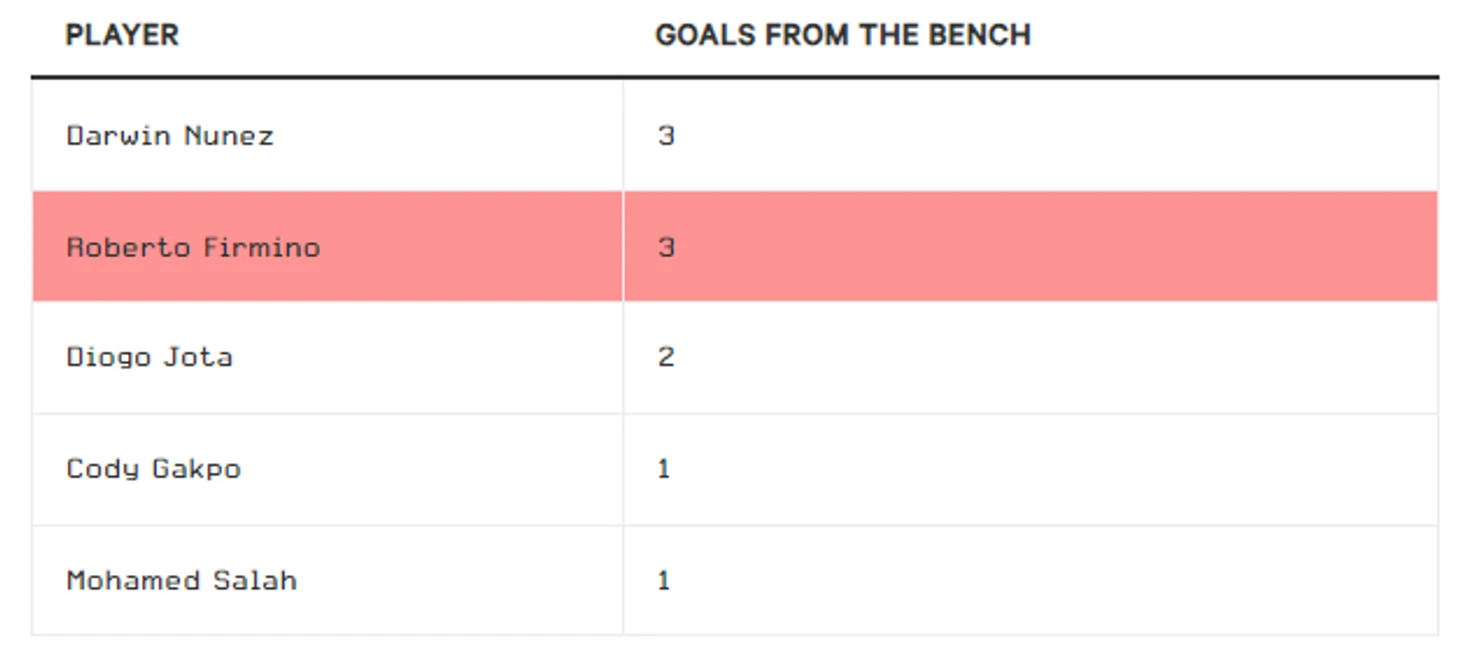The height and width of the screenshot is (671, 1460).
Task: Click the surname Gakpo
Action: pyautogui.click(x=196, y=469)
